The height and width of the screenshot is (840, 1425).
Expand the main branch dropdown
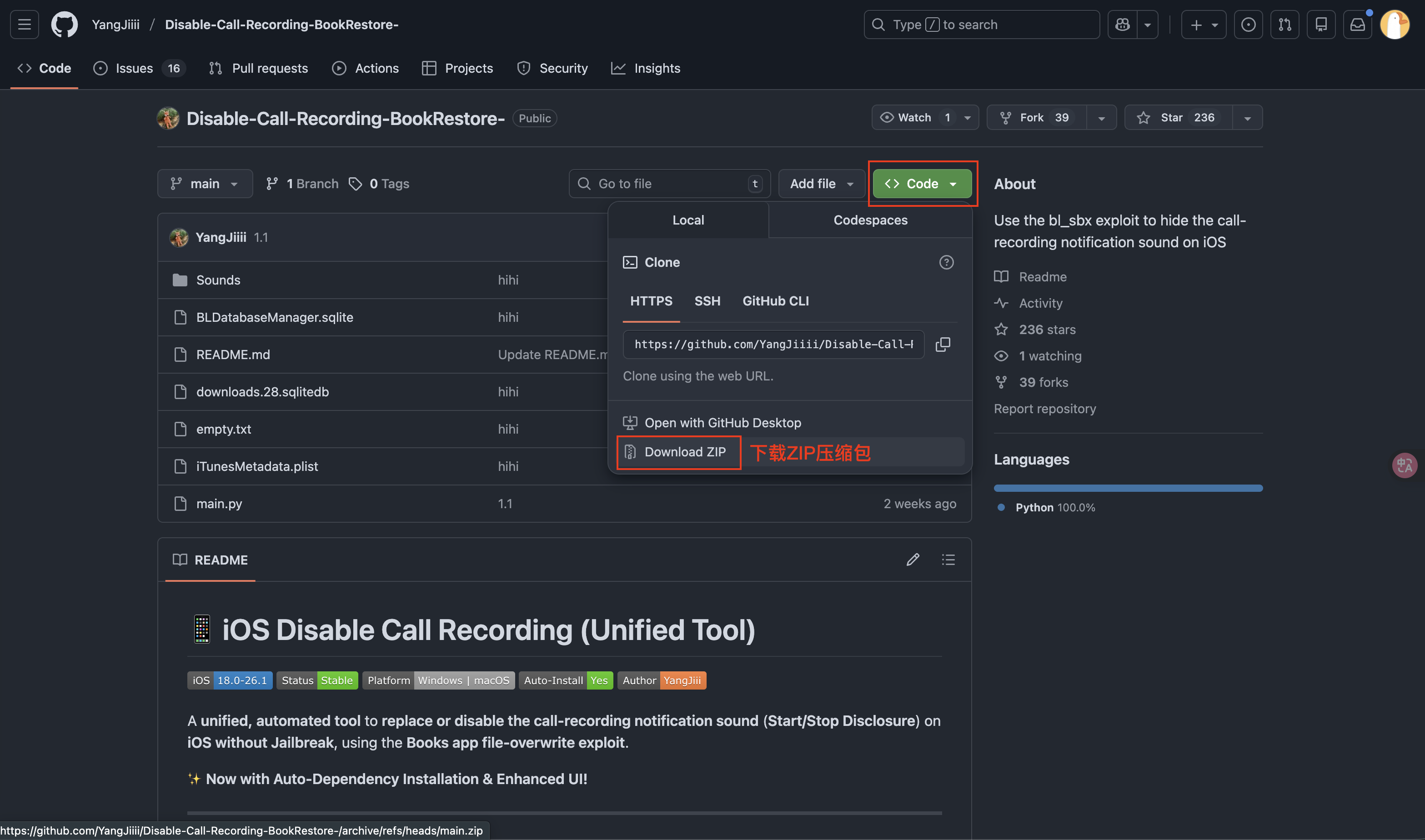(204, 183)
